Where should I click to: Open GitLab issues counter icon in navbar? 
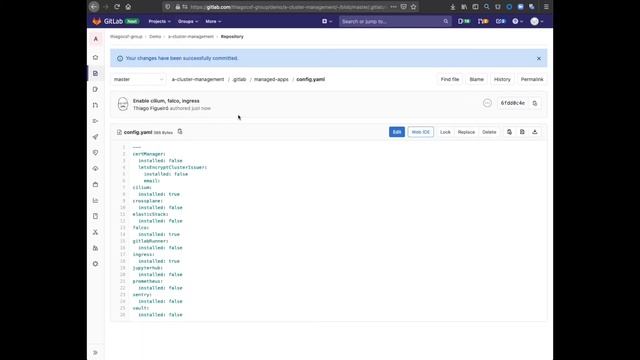464,21
